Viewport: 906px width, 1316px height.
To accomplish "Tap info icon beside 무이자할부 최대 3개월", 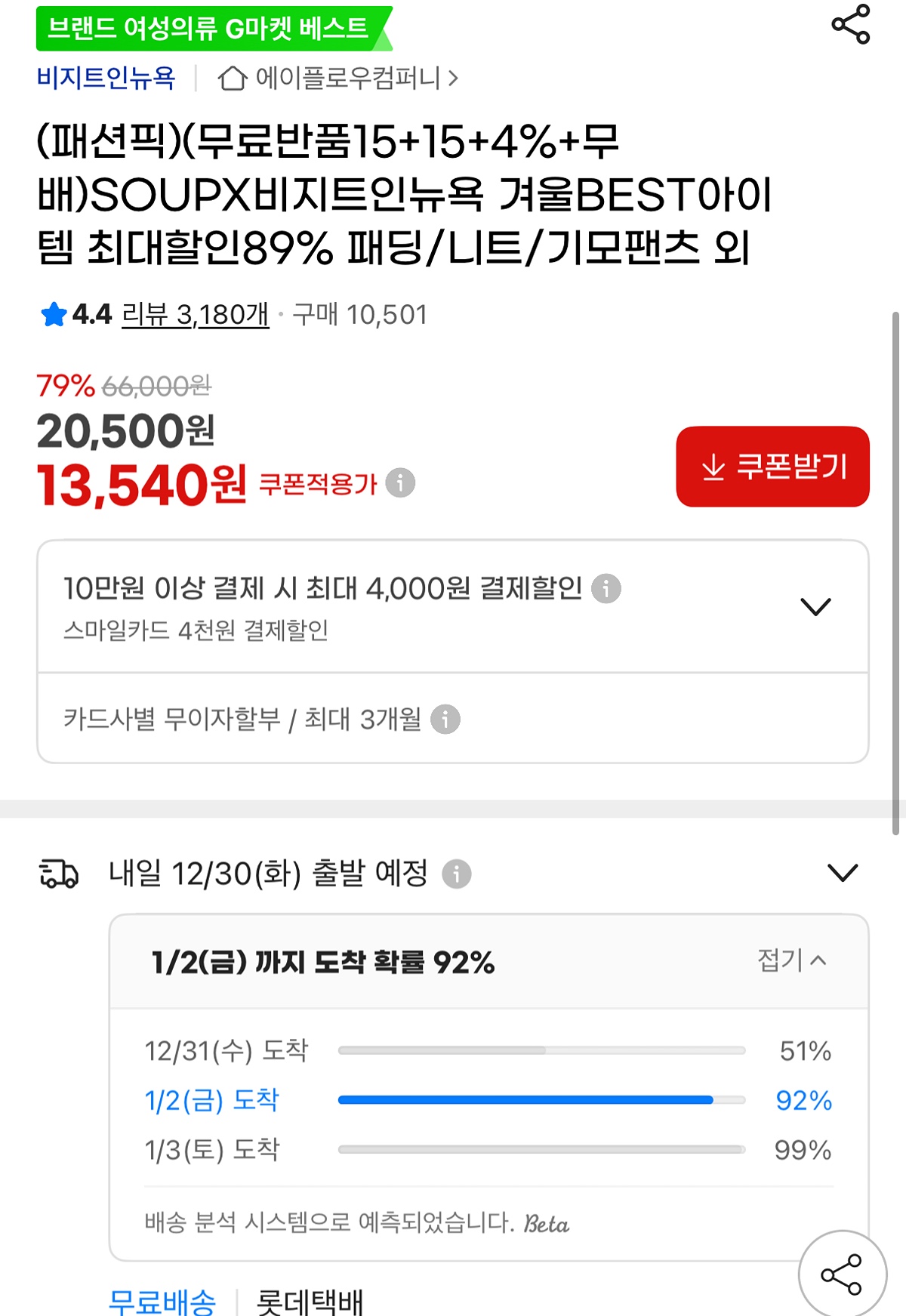I will pyautogui.click(x=445, y=720).
